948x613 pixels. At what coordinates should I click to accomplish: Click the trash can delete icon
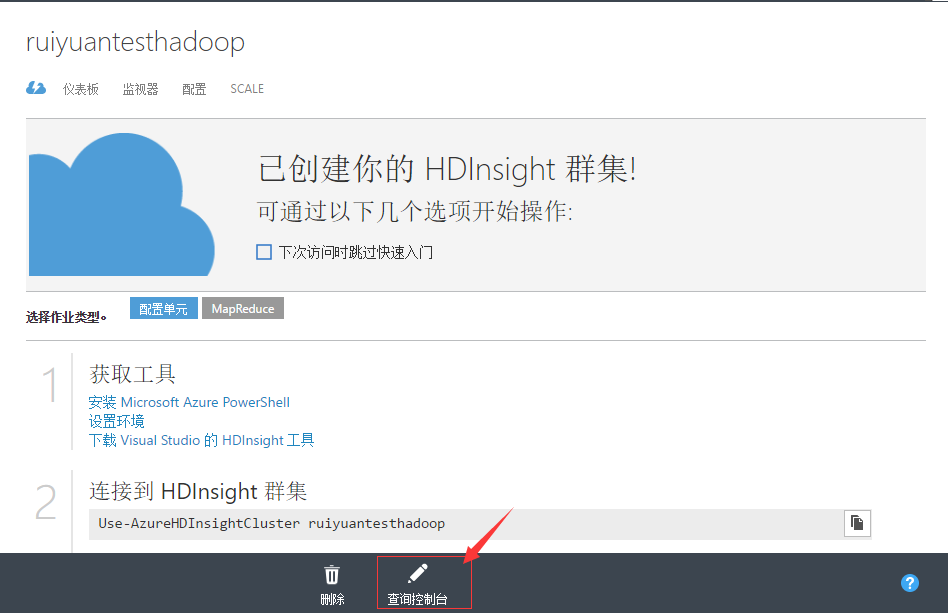pyautogui.click(x=332, y=575)
